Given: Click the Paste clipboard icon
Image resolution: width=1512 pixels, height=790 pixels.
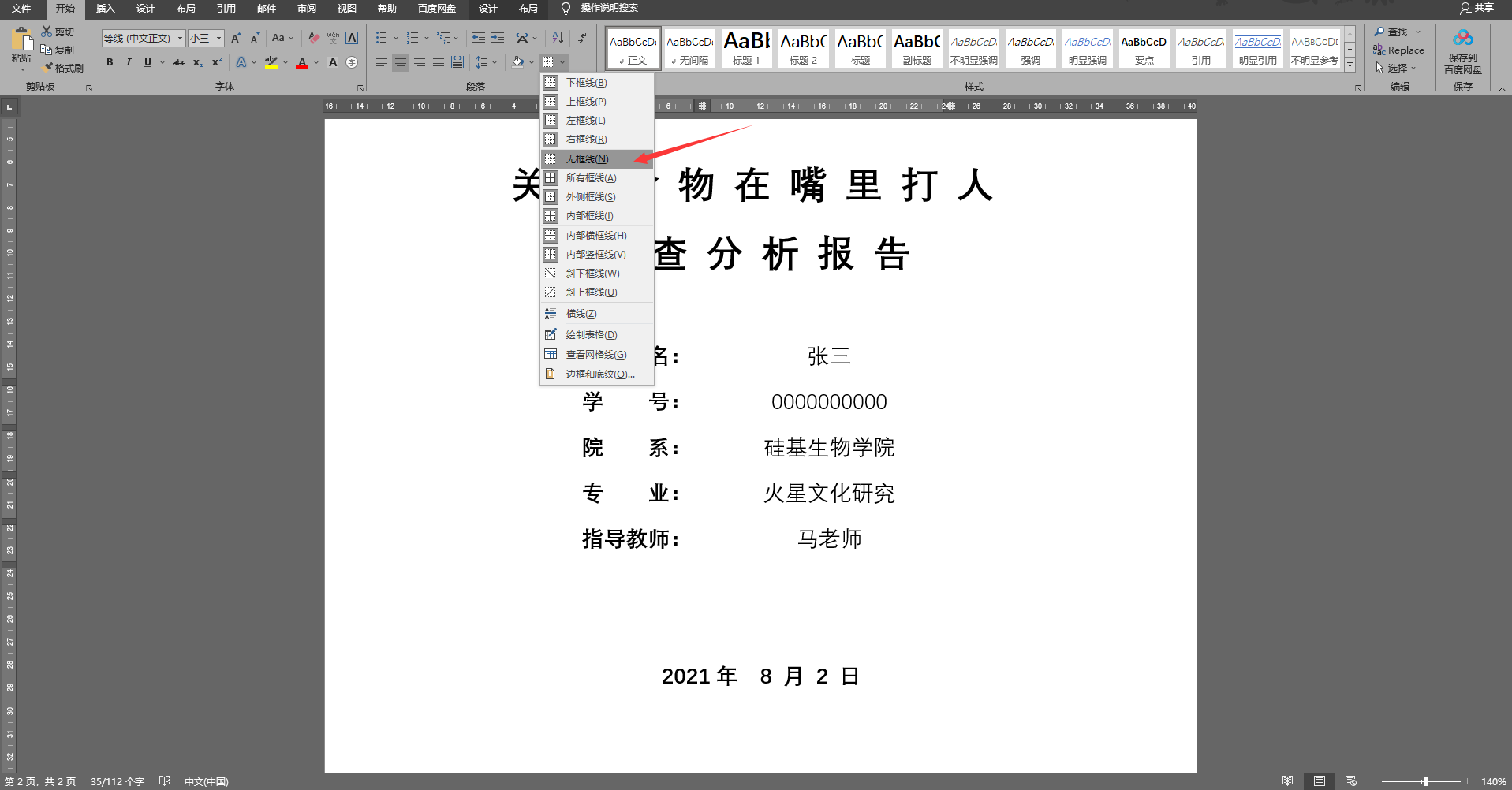Looking at the screenshot, I should coord(21,39).
